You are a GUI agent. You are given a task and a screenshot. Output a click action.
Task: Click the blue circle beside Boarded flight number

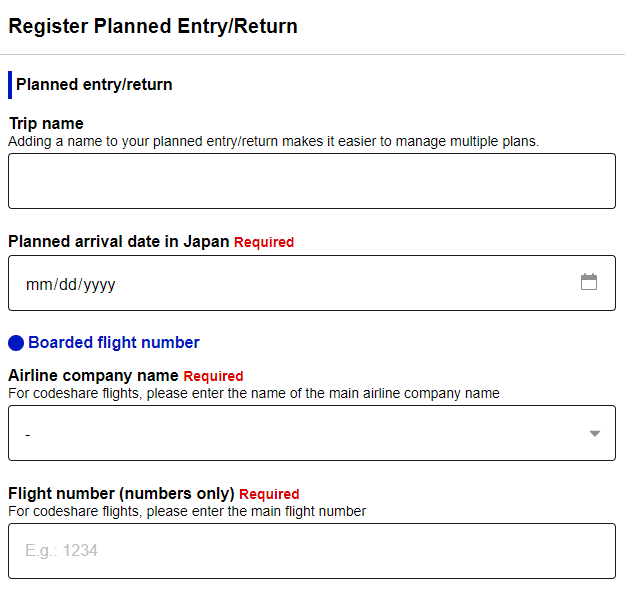pos(16,343)
